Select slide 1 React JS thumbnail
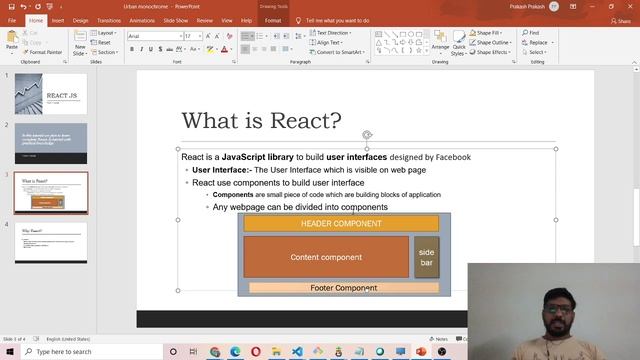The width and height of the screenshot is (640, 360). point(51,94)
